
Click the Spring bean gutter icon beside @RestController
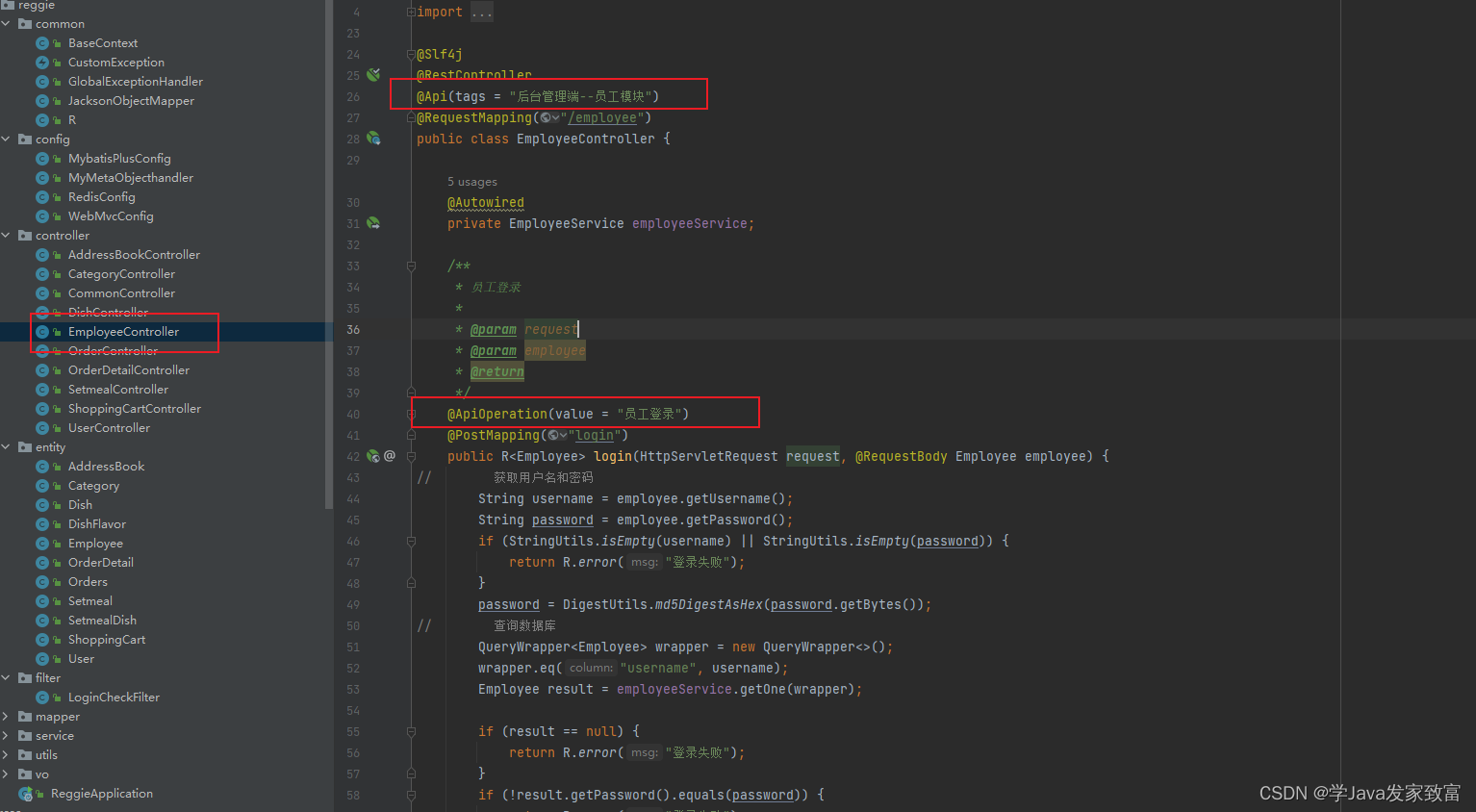(x=373, y=75)
